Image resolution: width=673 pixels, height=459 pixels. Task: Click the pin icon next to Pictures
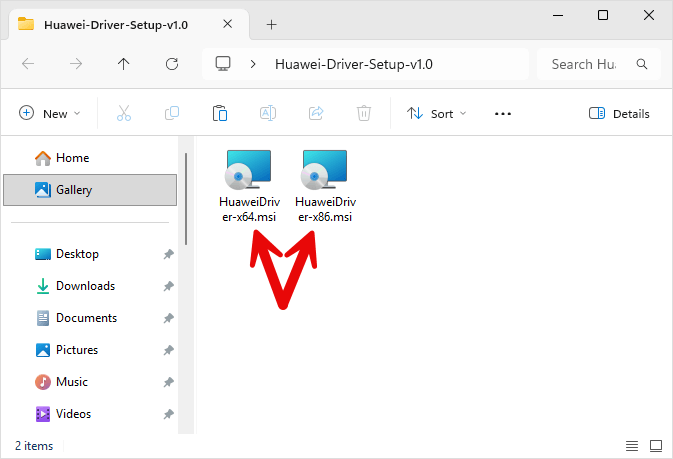[168, 350]
